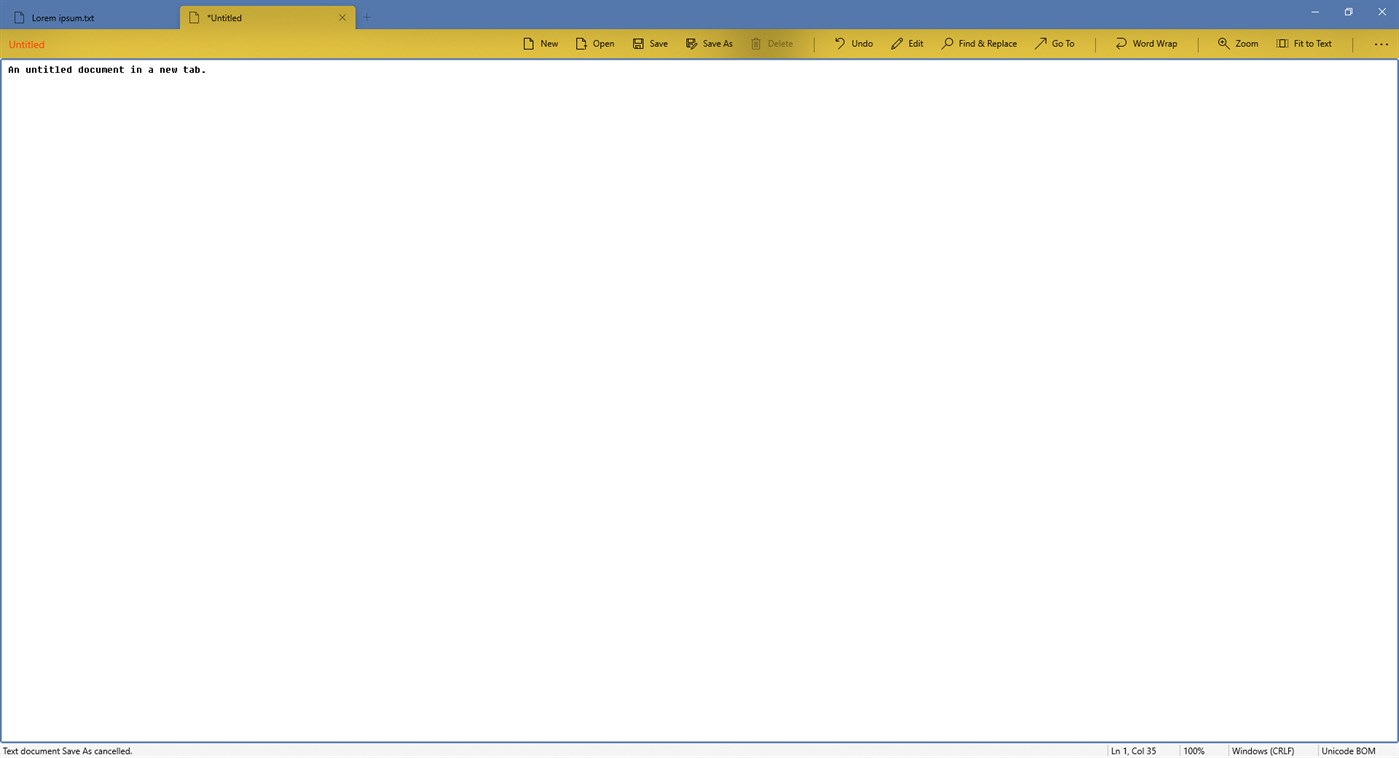Change the Unicode BOM encoding setting
This screenshot has width=1399, height=758.
click(x=1347, y=751)
